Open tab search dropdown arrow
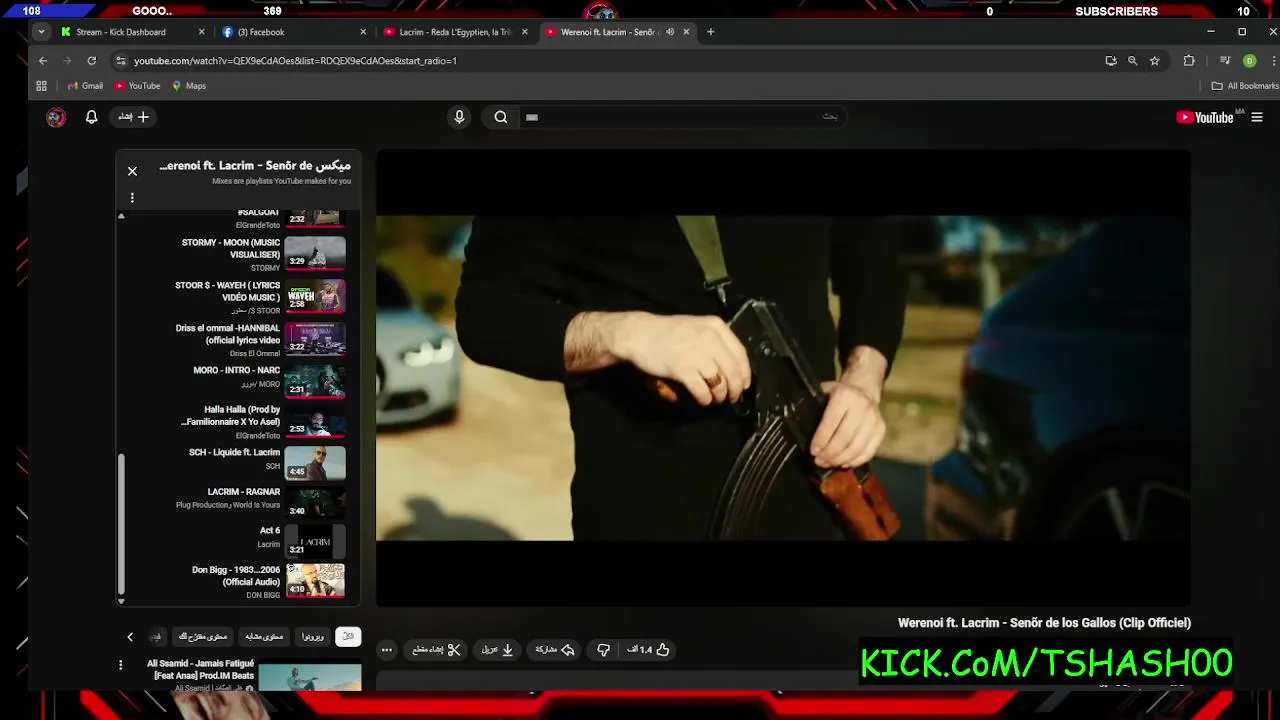 (41, 32)
